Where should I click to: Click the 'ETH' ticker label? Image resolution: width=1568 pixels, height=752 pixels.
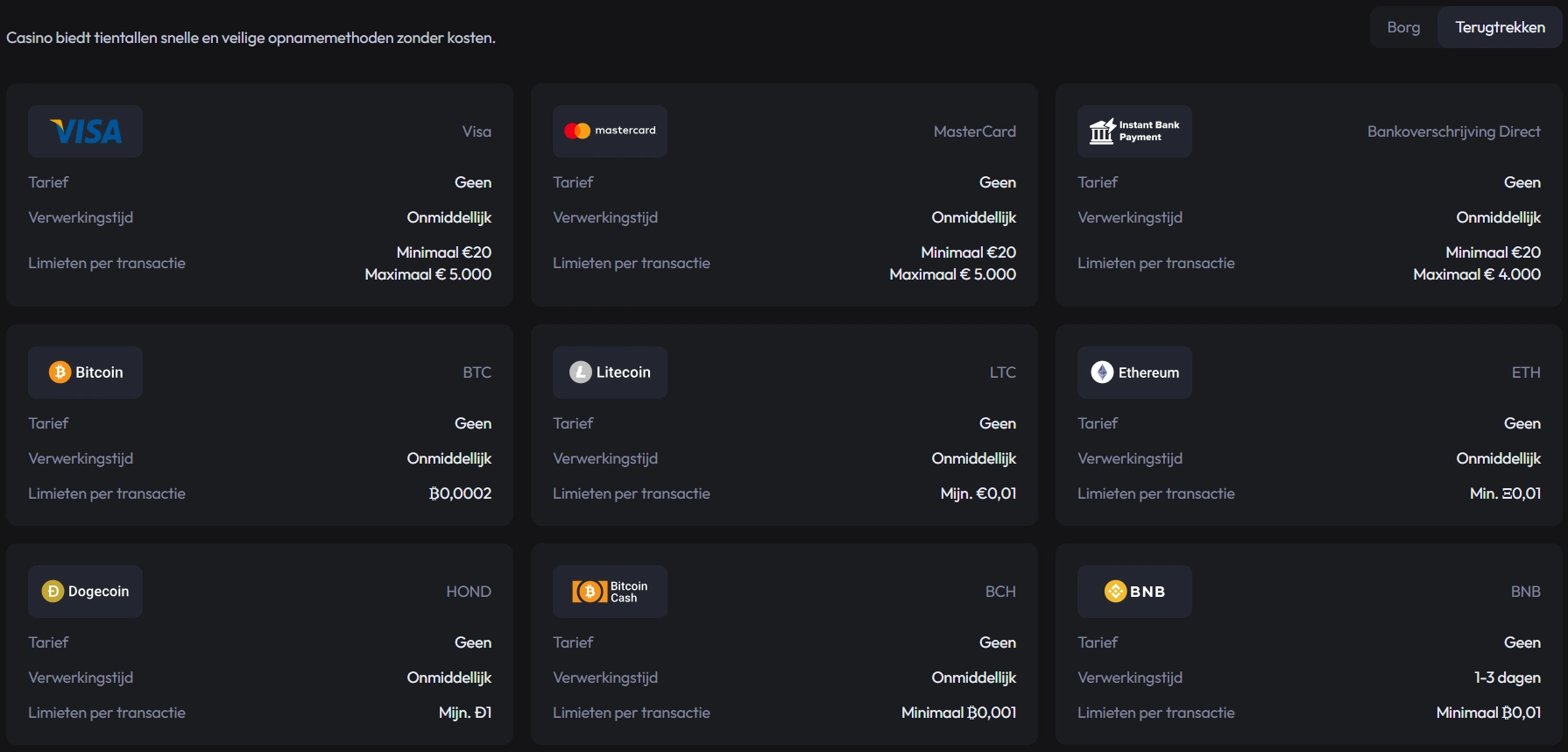point(1526,372)
